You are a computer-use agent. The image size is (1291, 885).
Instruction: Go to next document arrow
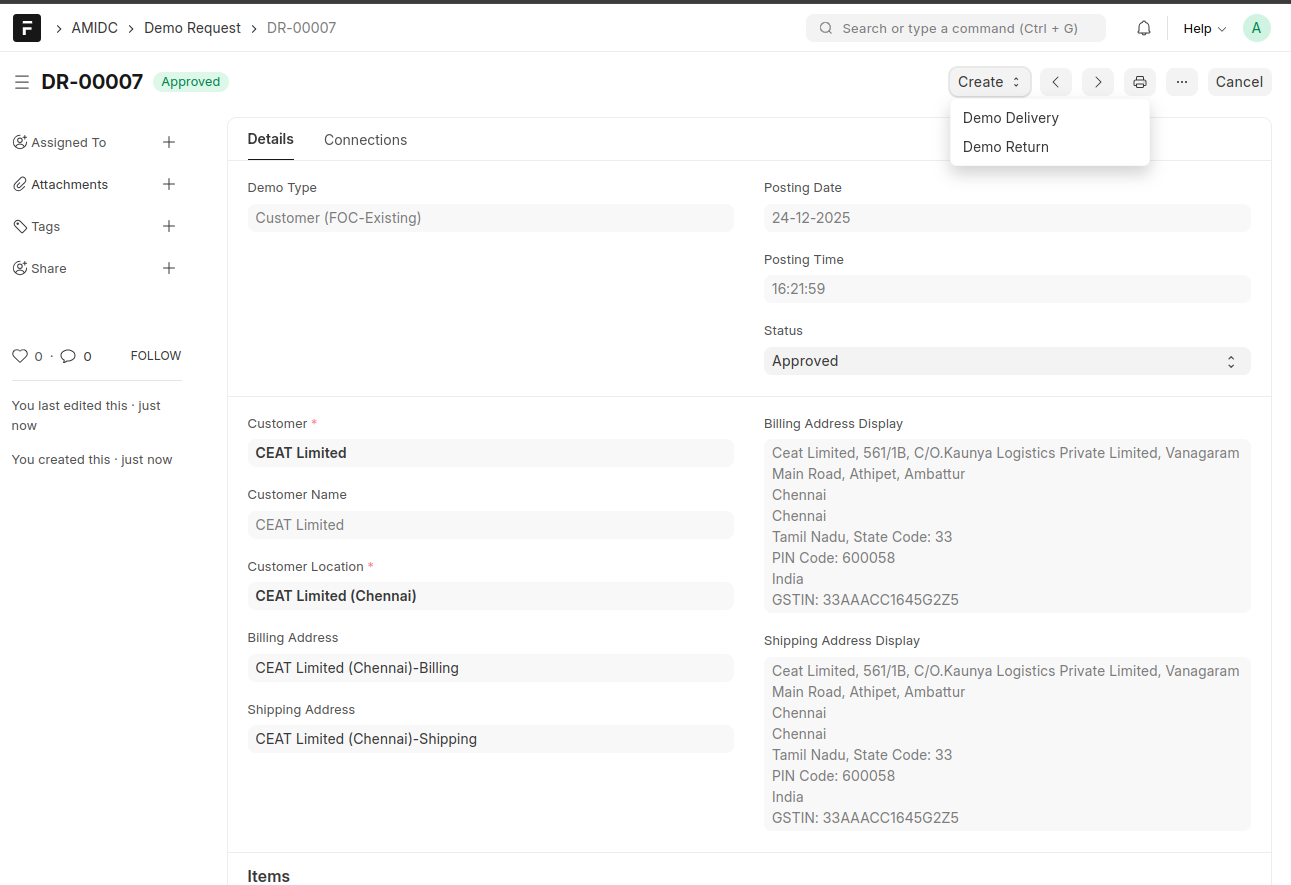click(1098, 82)
